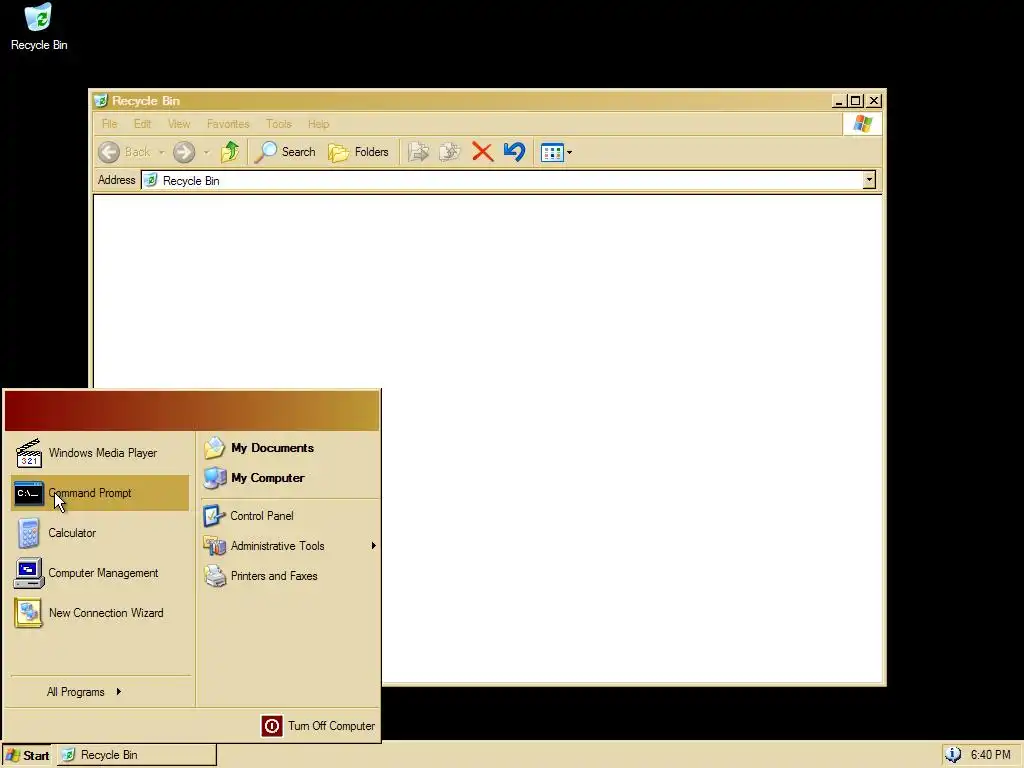Minimize the Recycle Bin window
The width and height of the screenshot is (1024, 768).
[840, 101]
